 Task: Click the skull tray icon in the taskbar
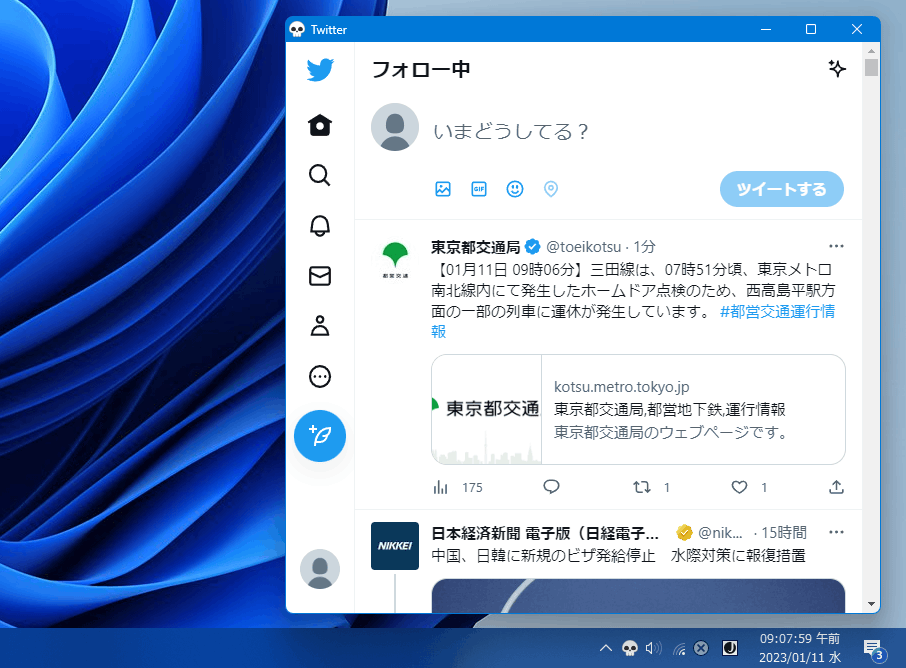click(x=630, y=648)
